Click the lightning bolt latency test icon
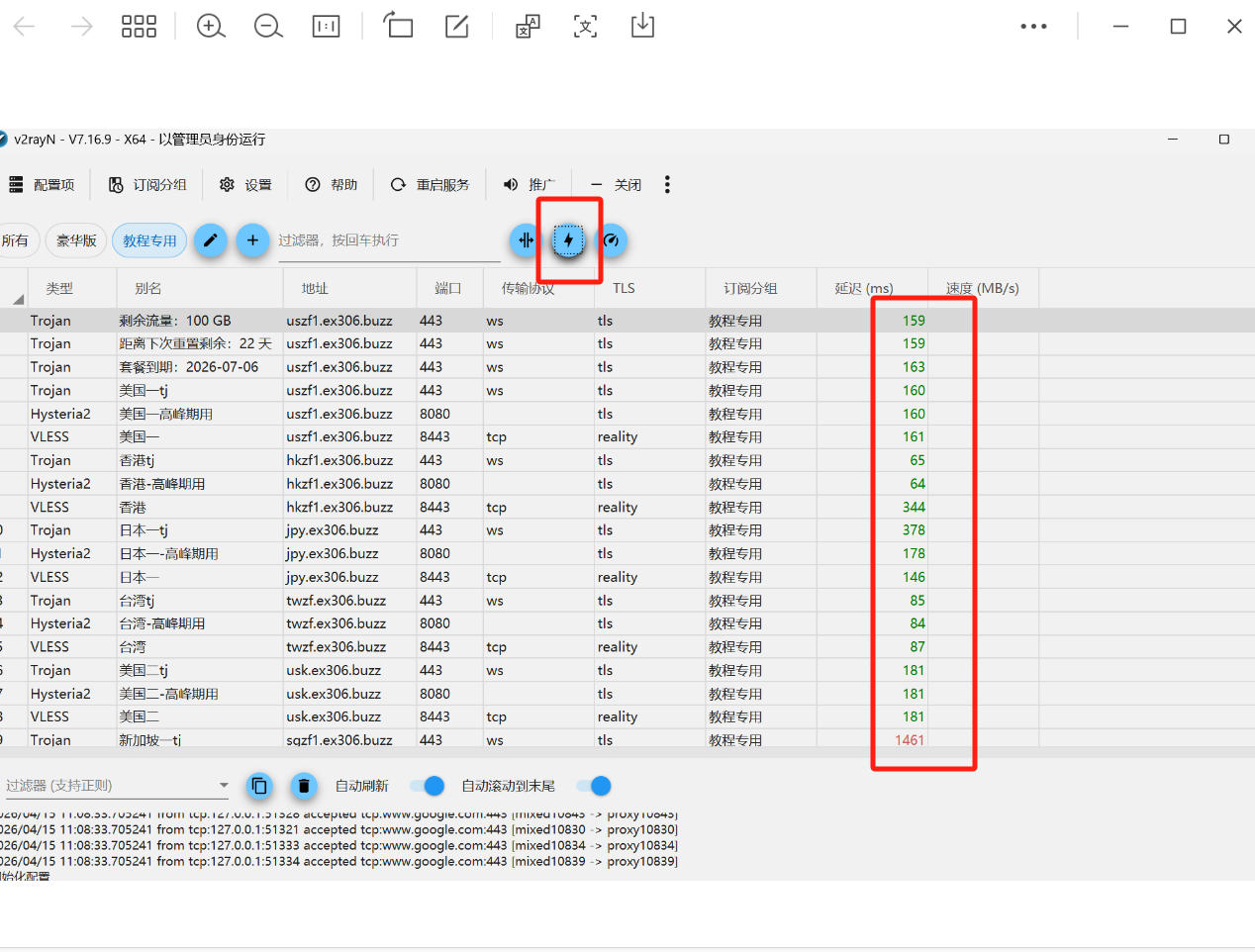 [568, 240]
